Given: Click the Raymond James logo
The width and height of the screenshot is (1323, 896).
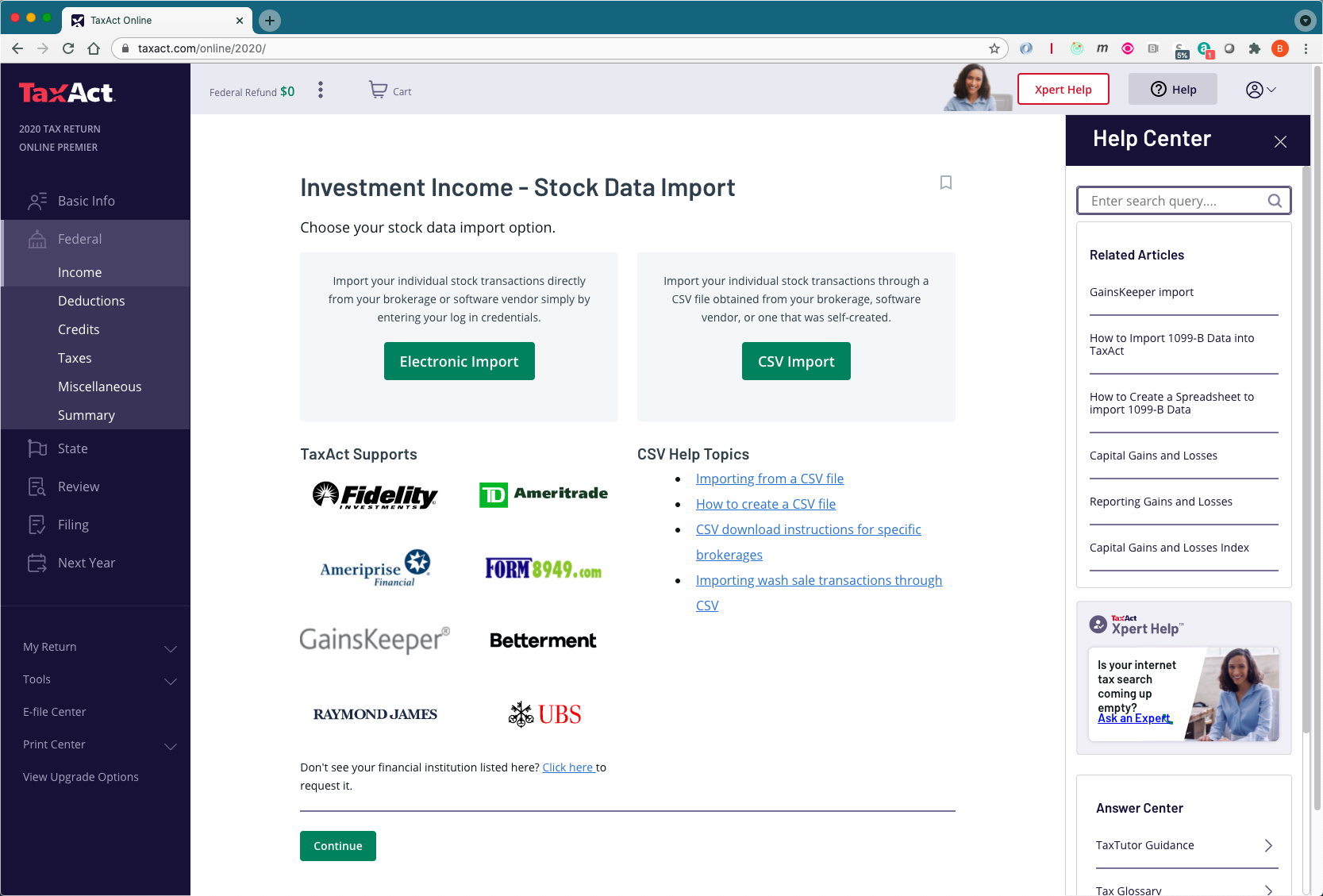Looking at the screenshot, I should click(x=375, y=714).
